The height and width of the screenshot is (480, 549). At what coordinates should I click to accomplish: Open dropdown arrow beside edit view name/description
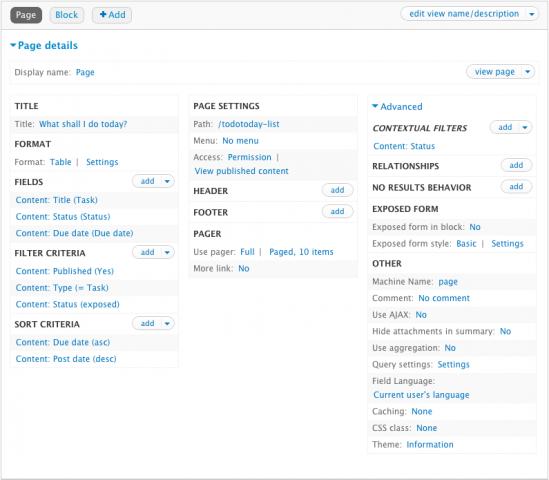click(532, 14)
